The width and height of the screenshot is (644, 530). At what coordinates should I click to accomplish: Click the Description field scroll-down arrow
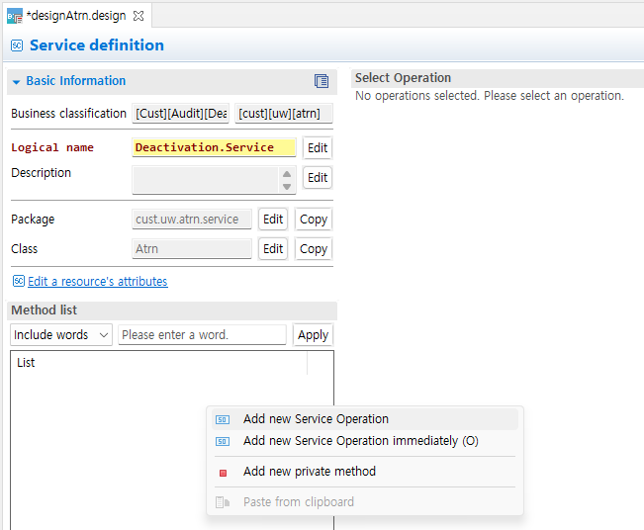click(287, 186)
